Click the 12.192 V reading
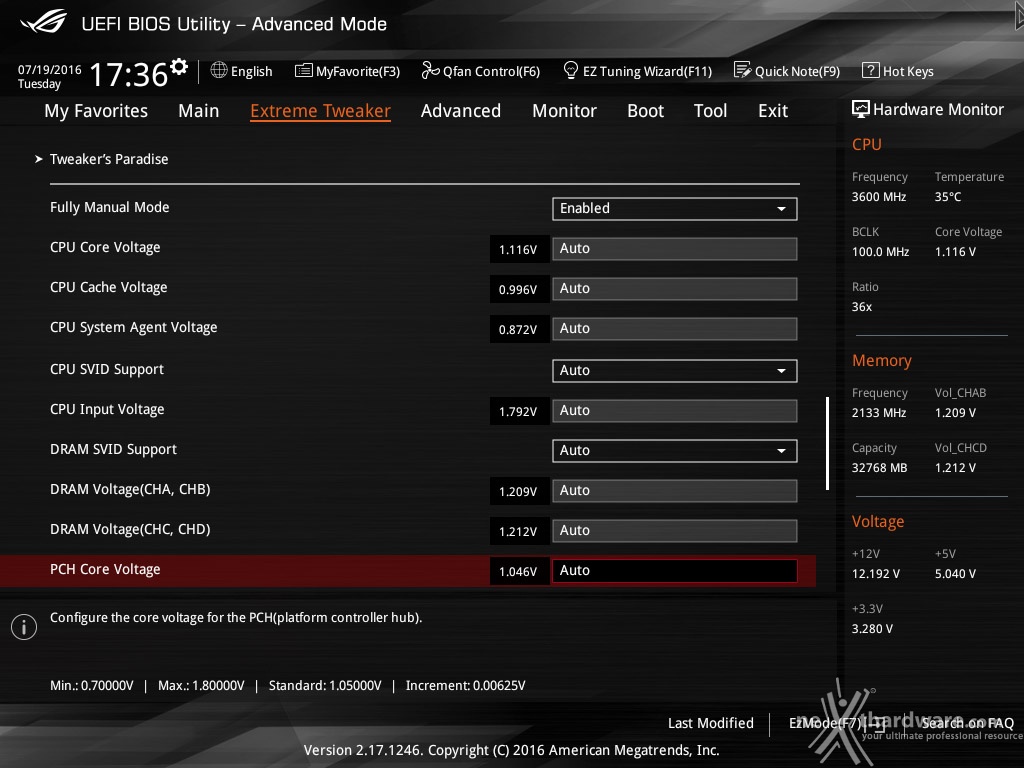The height and width of the screenshot is (768, 1024). (876, 573)
